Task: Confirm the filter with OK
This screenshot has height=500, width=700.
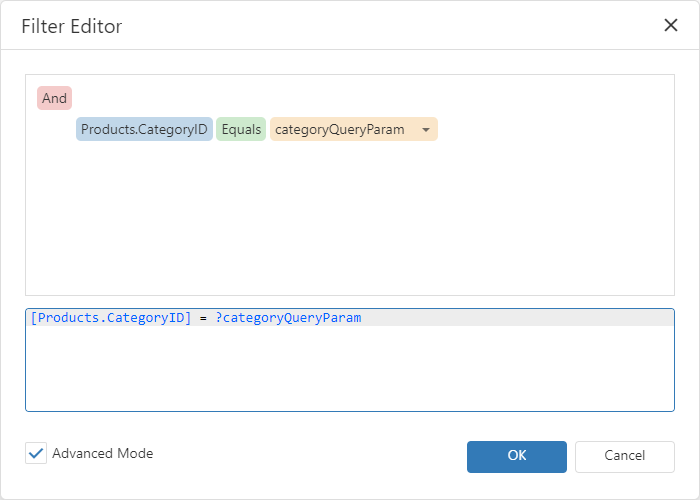Action: click(517, 457)
